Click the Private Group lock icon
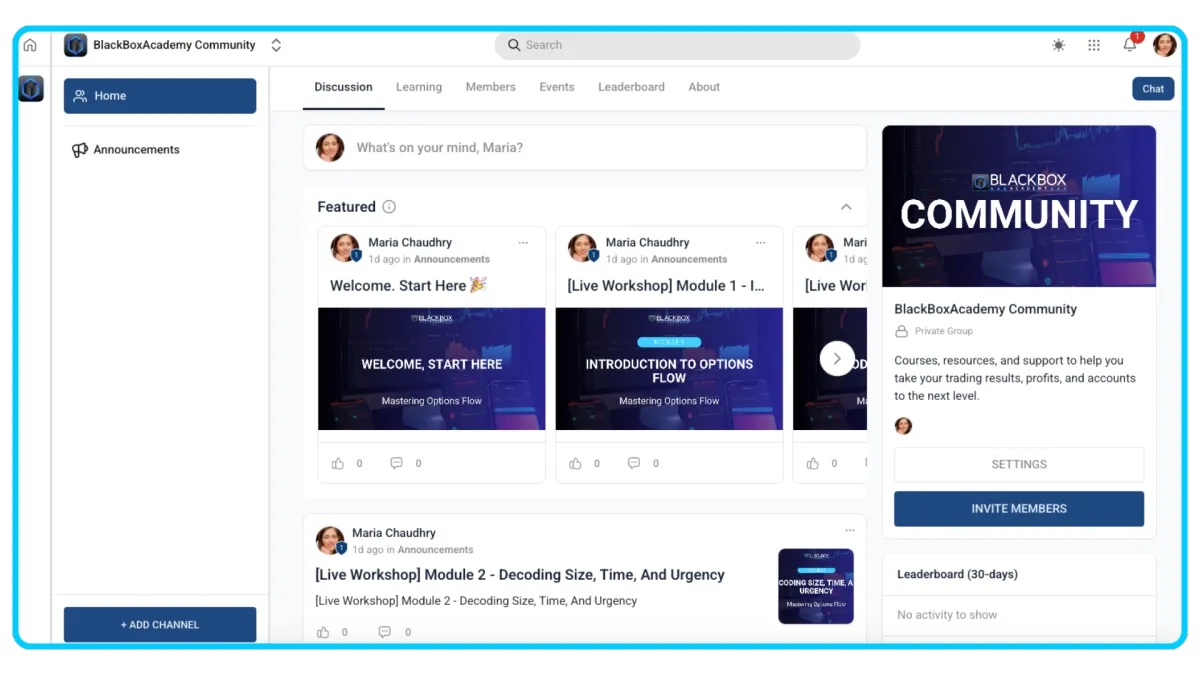The image size is (1200, 675). point(901,331)
